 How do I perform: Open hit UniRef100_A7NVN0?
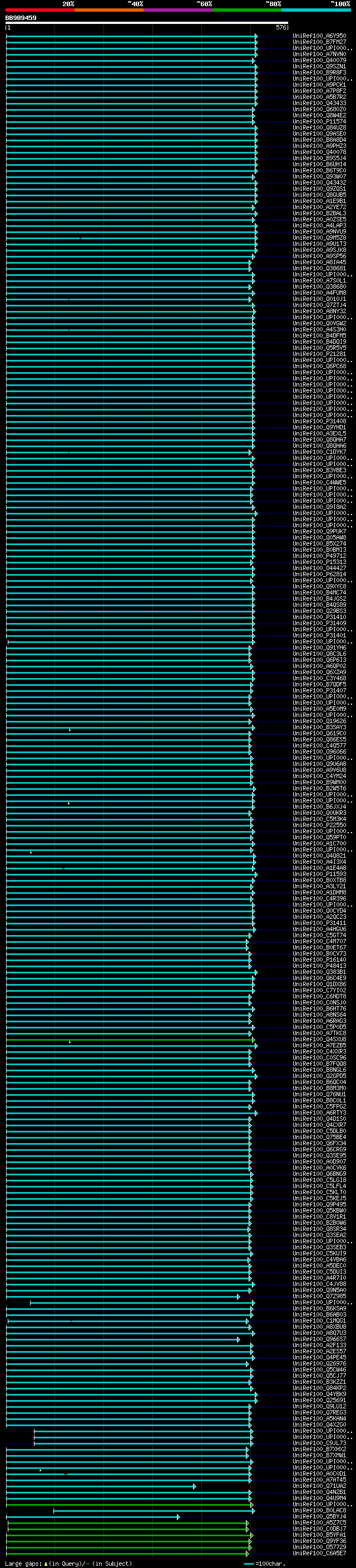(319, 54)
